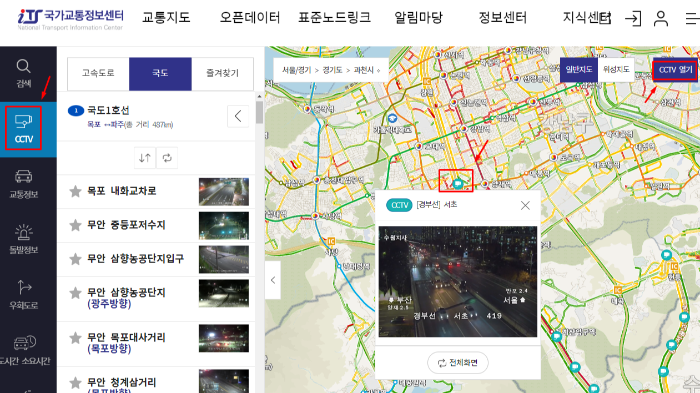700x393 pixels.
Task: Select the CCTV sidebar icon
Action: [x=24, y=129]
